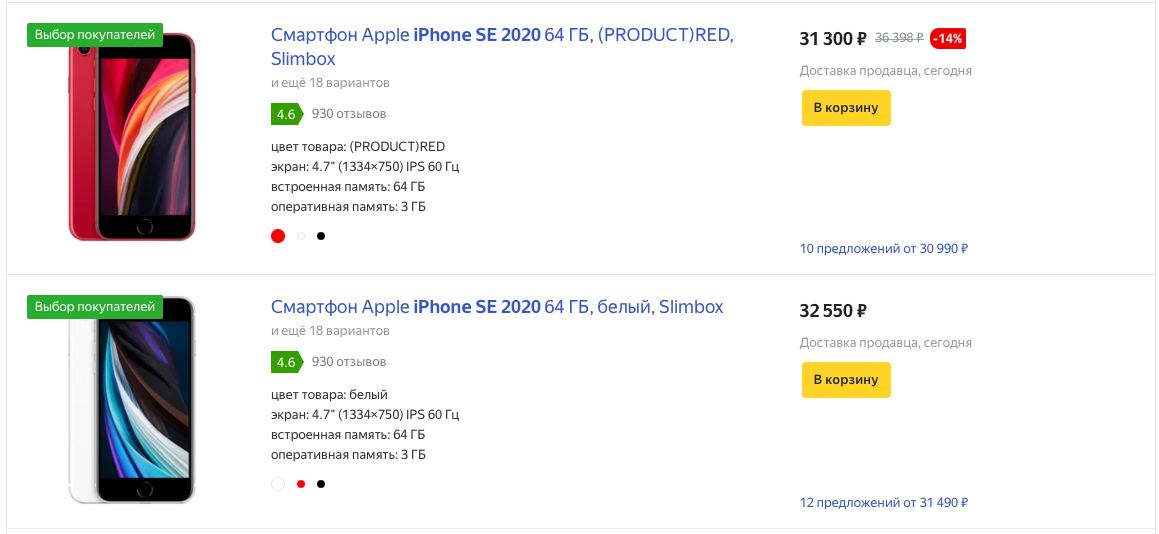
Task: Open 930 reviews for red iPhone
Action: pos(349,114)
